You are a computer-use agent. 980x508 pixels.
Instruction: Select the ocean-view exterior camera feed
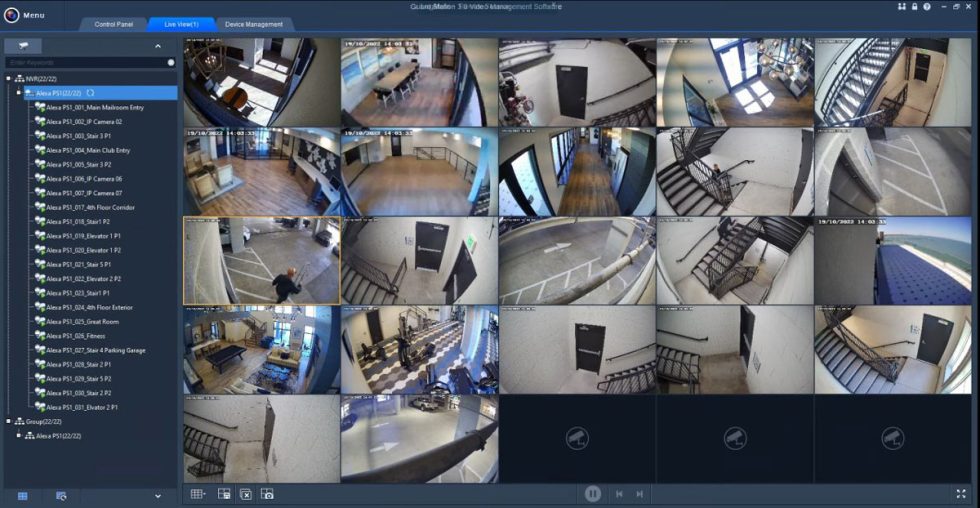[x=893, y=261]
